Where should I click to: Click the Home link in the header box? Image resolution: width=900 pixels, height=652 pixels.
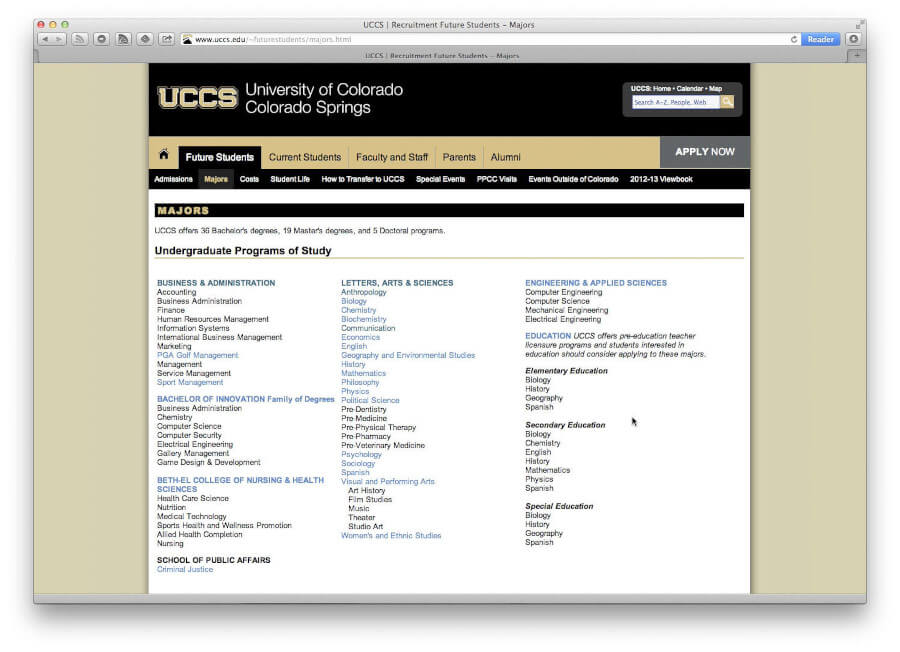point(662,88)
